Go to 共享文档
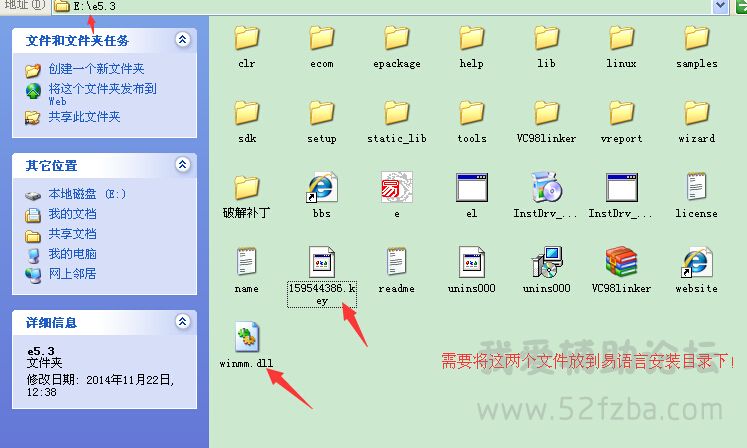This screenshot has height=448, width=747. pos(72,234)
